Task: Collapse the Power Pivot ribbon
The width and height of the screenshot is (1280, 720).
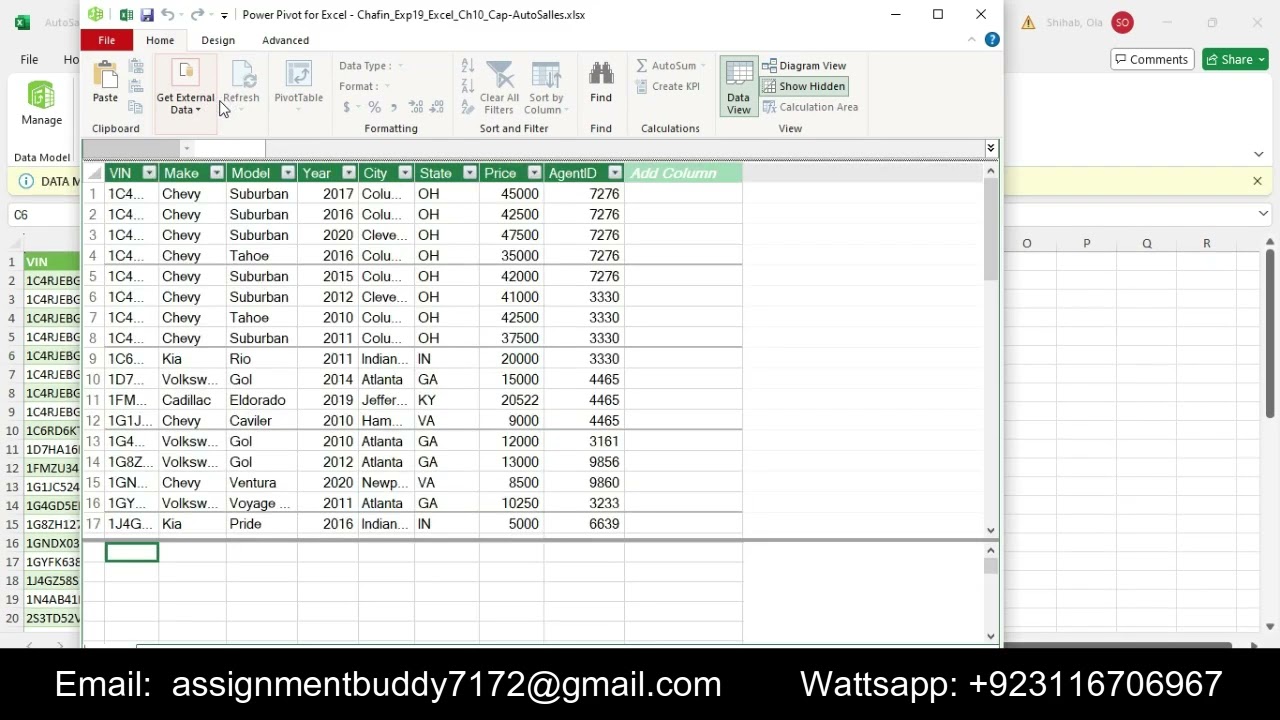Action: click(x=971, y=40)
